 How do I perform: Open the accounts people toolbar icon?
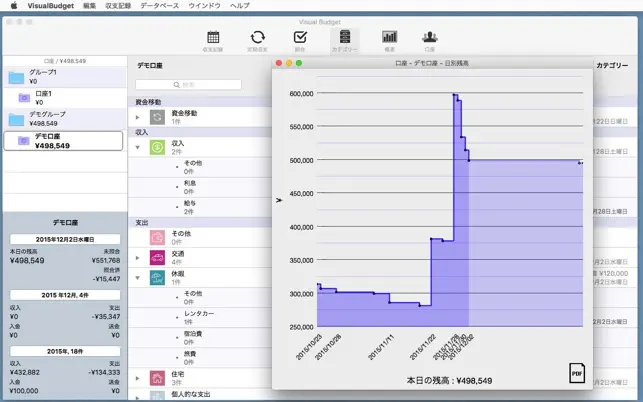[x=429, y=37]
